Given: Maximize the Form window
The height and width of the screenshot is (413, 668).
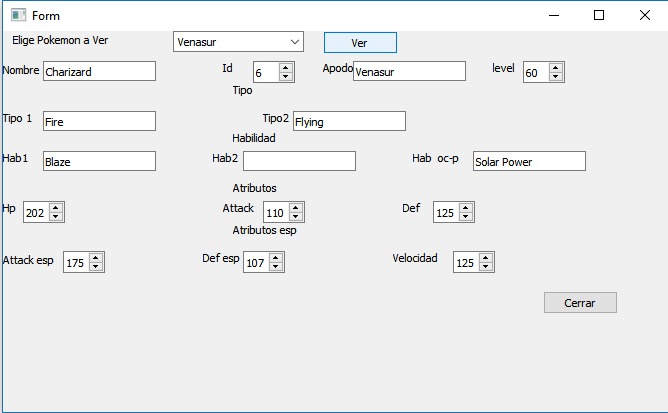Looking at the screenshot, I should click(x=599, y=15).
